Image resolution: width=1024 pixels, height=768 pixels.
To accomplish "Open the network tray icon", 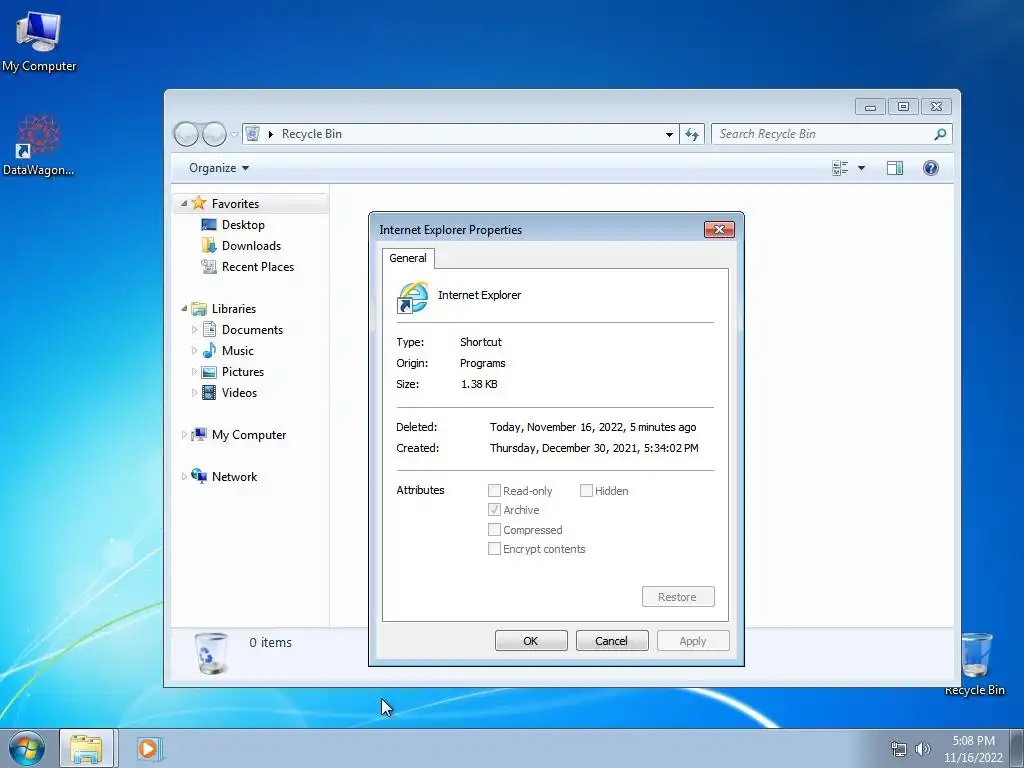I will [x=899, y=749].
